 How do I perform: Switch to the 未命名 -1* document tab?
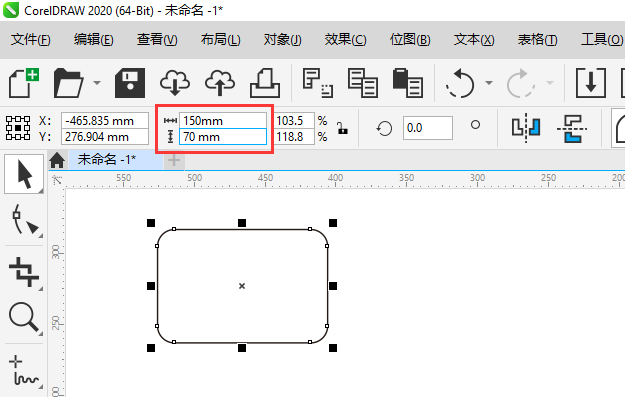pyautogui.click(x=116, y=160)
